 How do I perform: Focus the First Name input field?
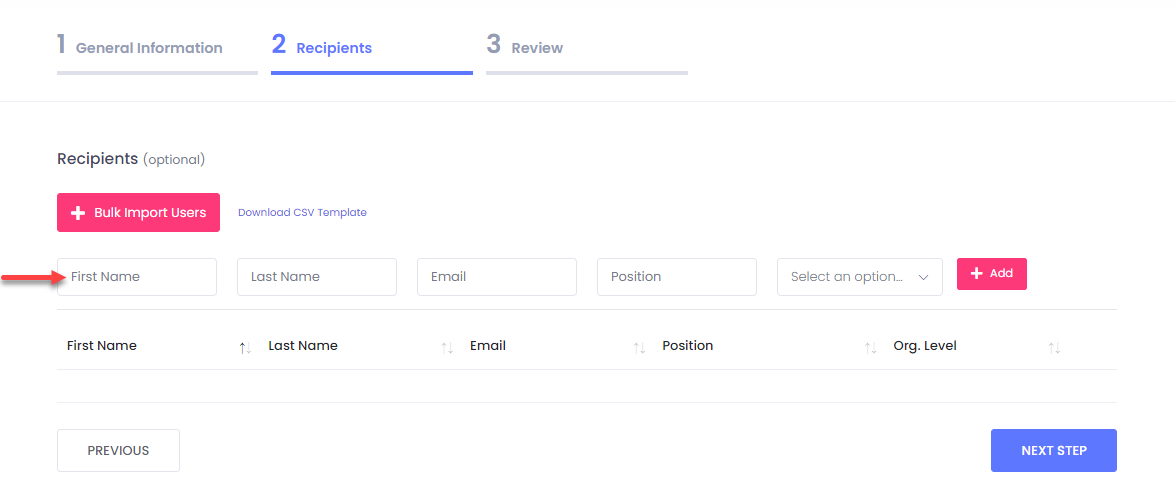point(137,277)
